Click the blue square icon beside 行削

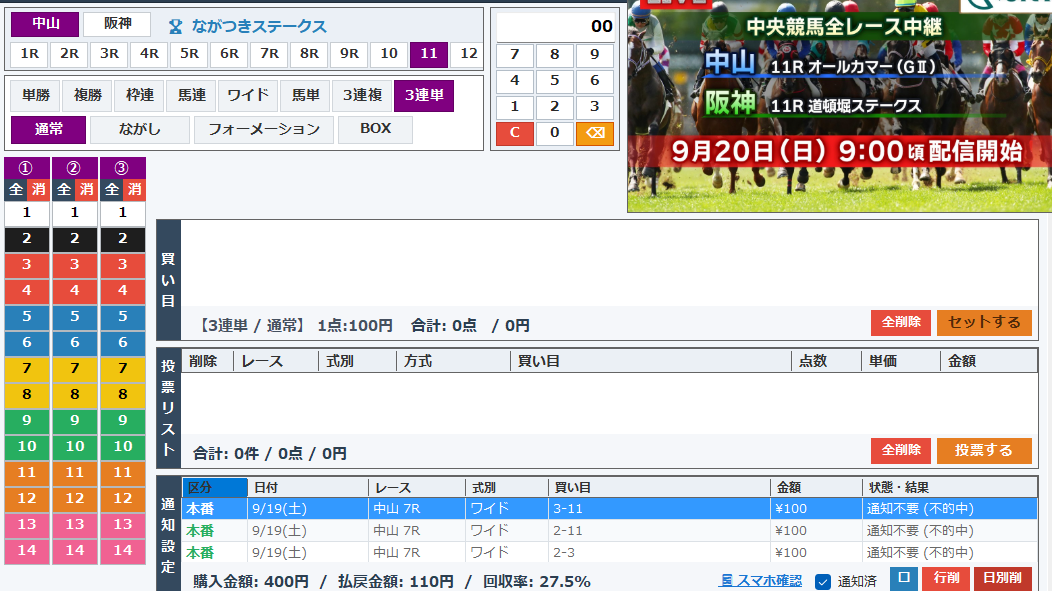pos(904,578)
